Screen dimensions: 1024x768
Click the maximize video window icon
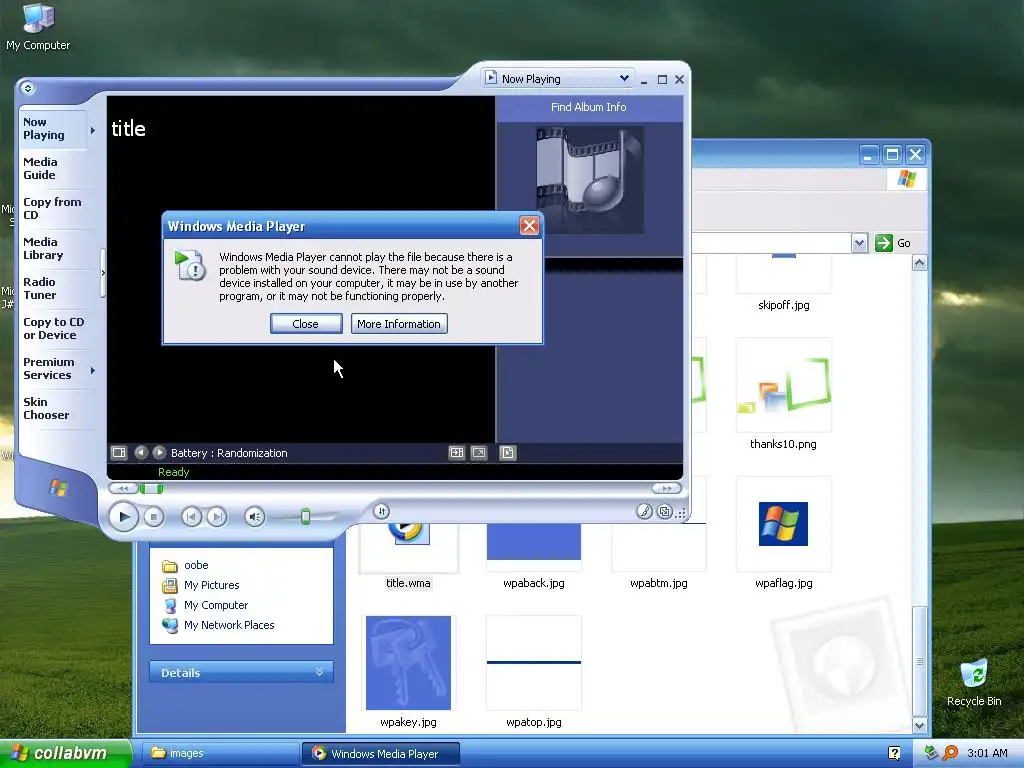click(x=456, y=453)
